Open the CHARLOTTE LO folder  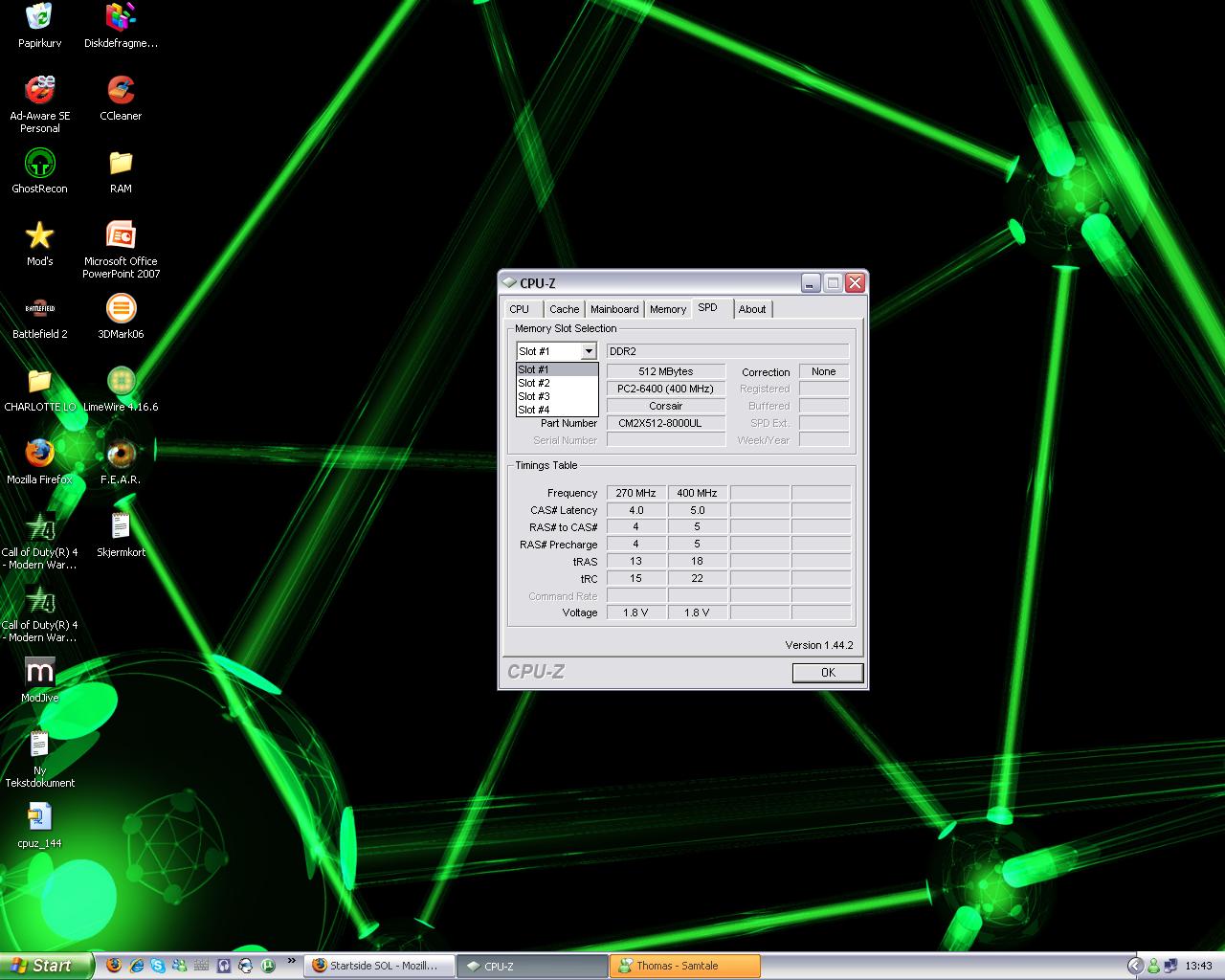pyautogui.click(x=39, y=390)
